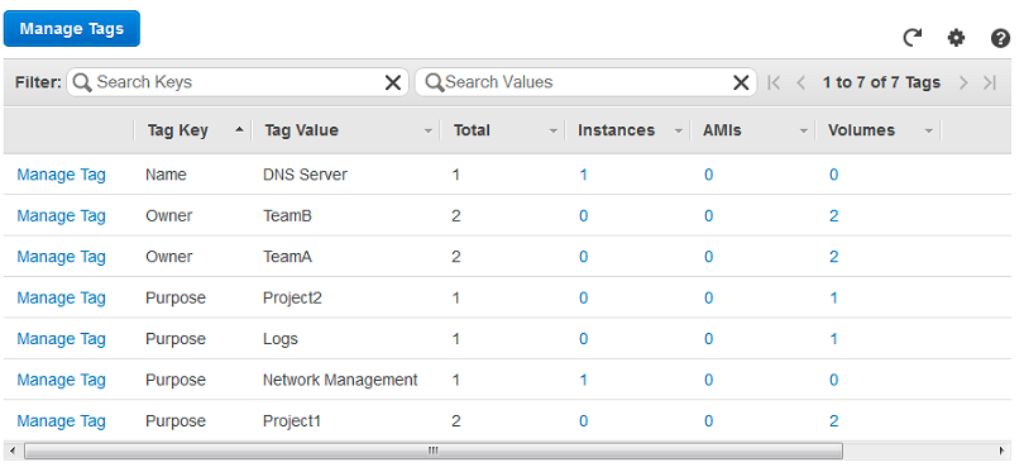Click the horizontal scrollbar thumb

click(433, 450)
